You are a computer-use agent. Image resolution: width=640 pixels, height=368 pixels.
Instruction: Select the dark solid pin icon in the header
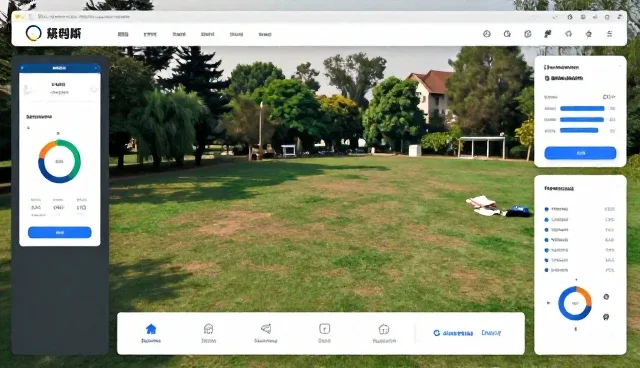(548, 34)
